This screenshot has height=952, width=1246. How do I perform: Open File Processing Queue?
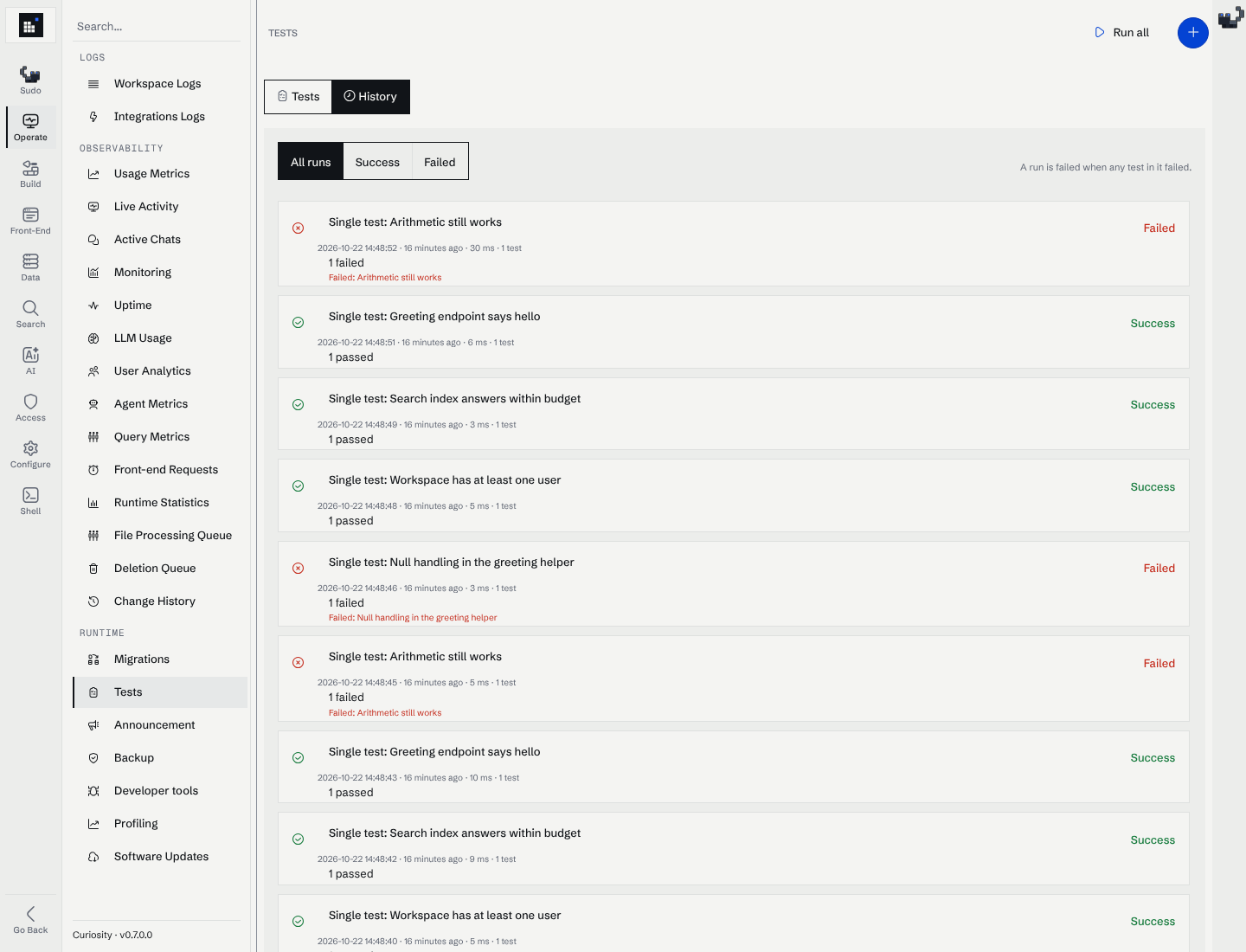coord(160,536)
